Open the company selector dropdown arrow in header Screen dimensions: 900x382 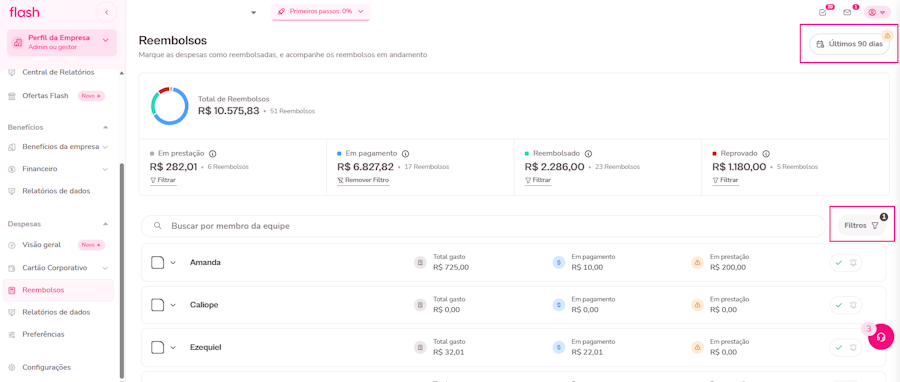point(253,13)
